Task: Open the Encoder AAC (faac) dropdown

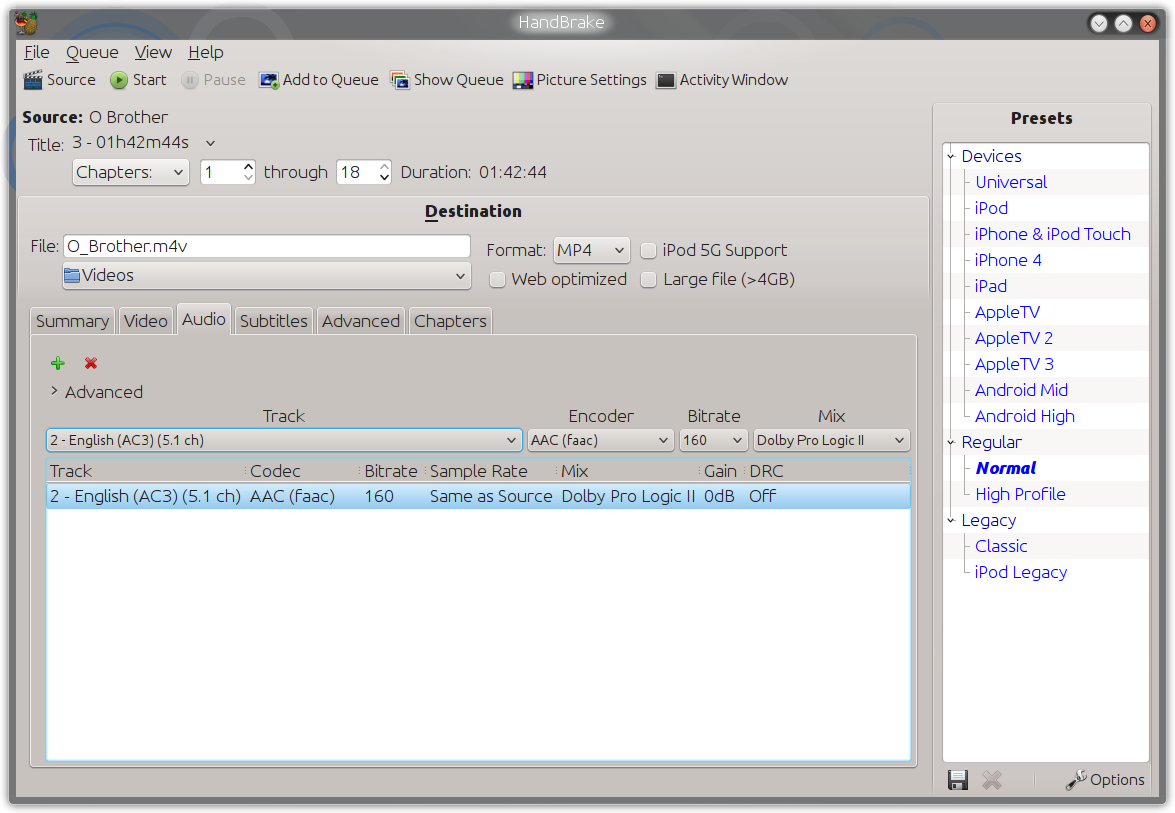Action: click(600, 441)
